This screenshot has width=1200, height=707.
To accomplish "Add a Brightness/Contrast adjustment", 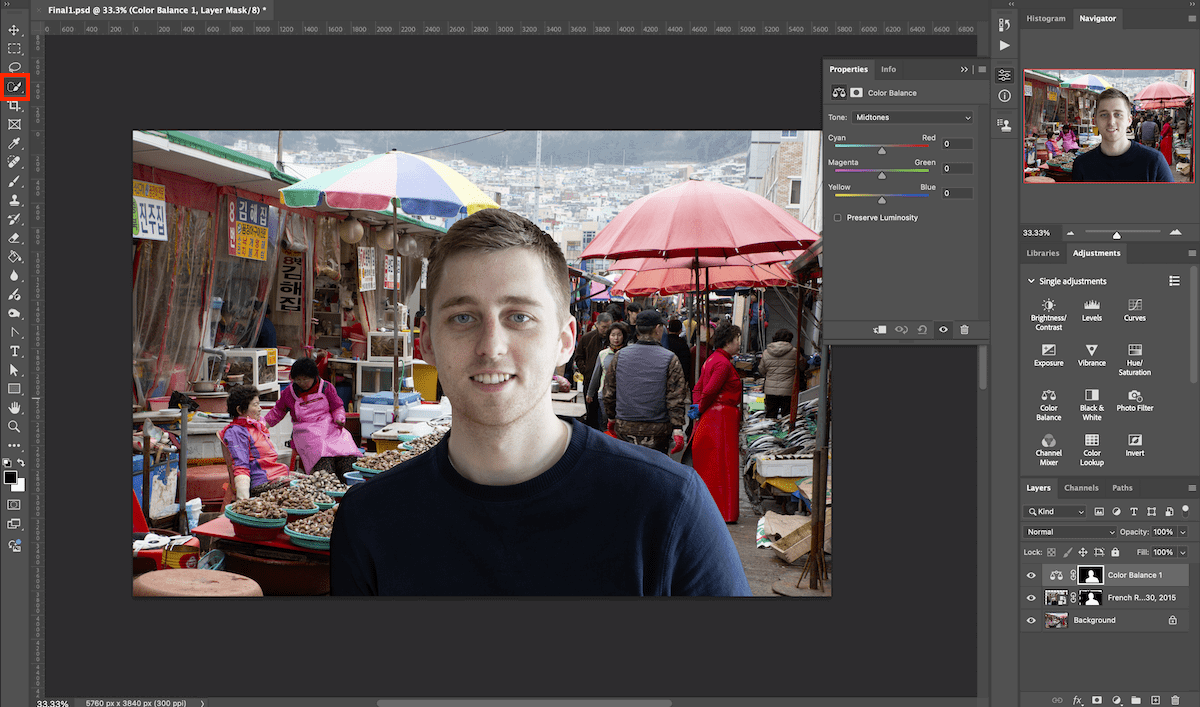I will 1048,314.
